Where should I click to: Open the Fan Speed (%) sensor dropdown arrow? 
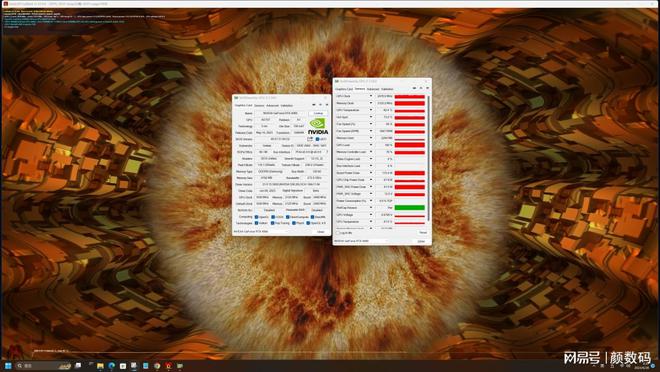pos(371,124)
